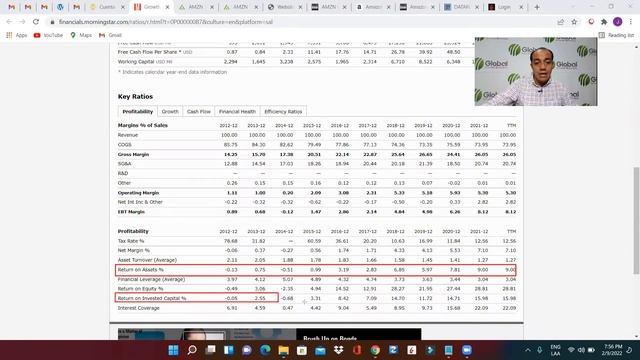Image resolution: width=640 pixels, height=360 pixels.
Task: Select the Efficiency Ratios tab
Action: click(x=283, y=111)
